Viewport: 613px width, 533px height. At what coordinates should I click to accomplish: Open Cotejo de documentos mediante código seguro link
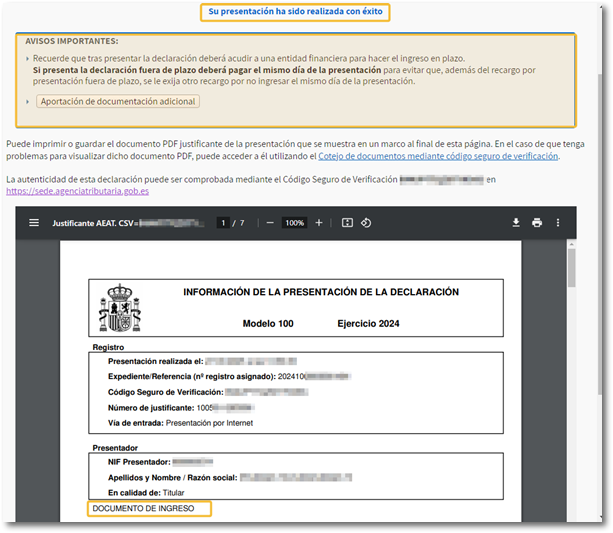[438, 156]
